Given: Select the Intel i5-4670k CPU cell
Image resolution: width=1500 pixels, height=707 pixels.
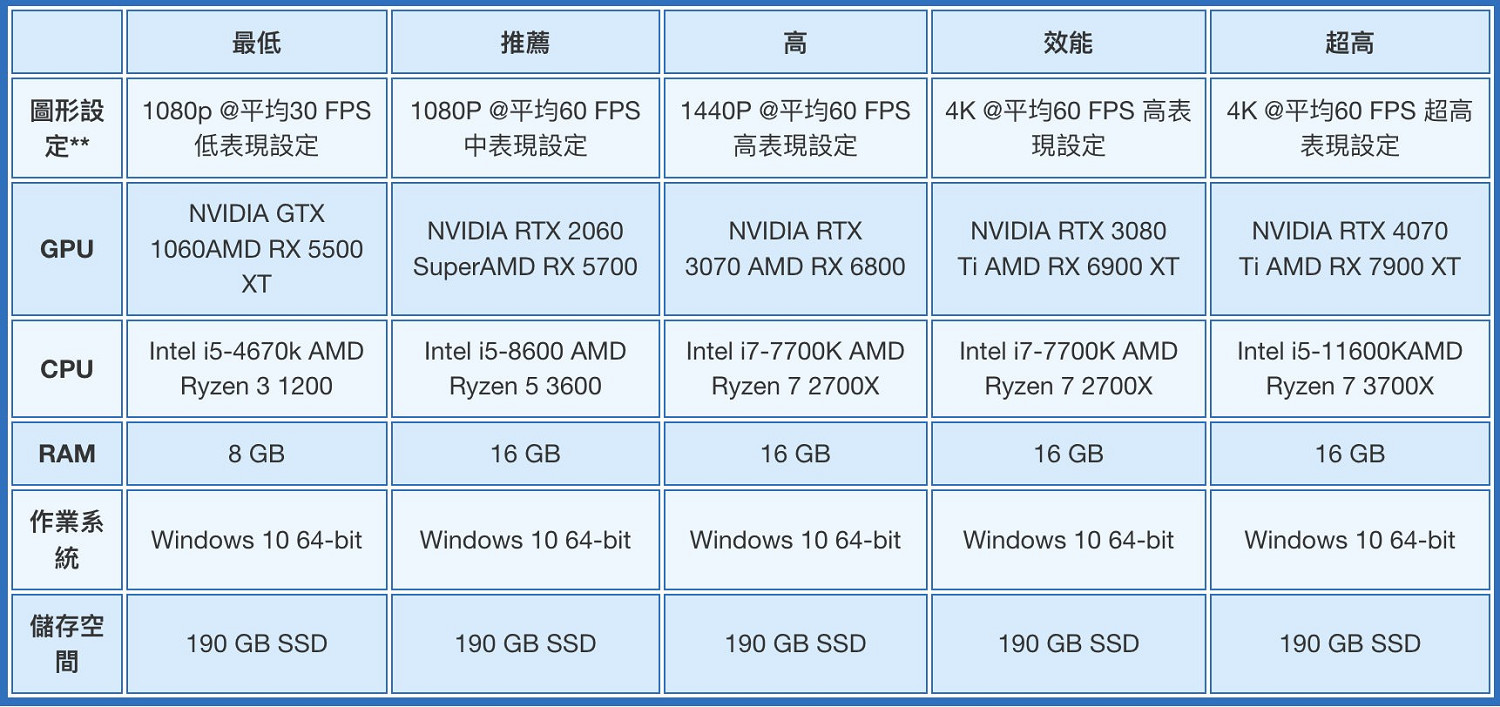Looking at the screenshot, I should [256, 369].
